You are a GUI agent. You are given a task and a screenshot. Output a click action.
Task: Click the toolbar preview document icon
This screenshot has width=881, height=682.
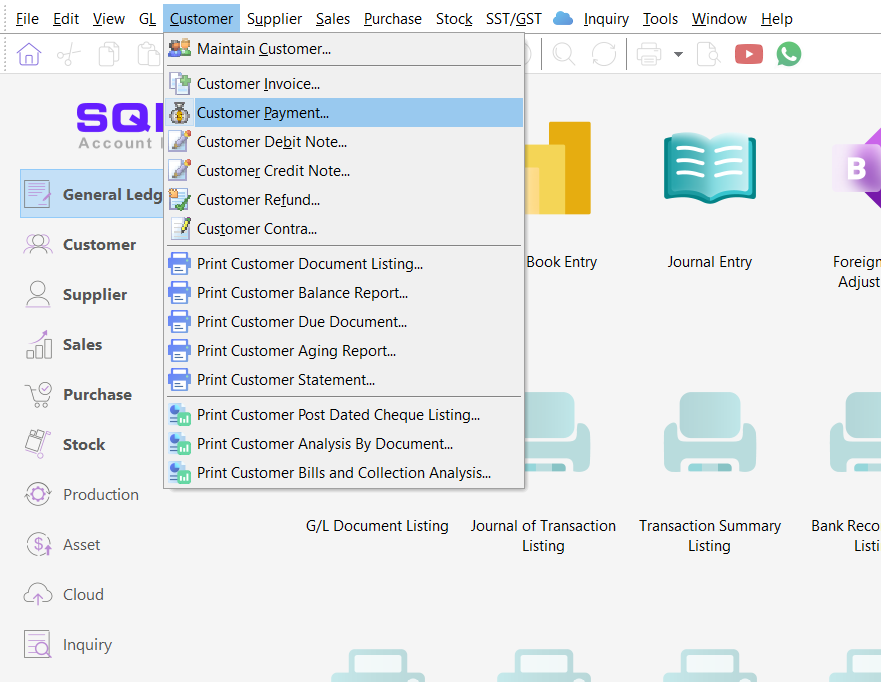[708, 54]
